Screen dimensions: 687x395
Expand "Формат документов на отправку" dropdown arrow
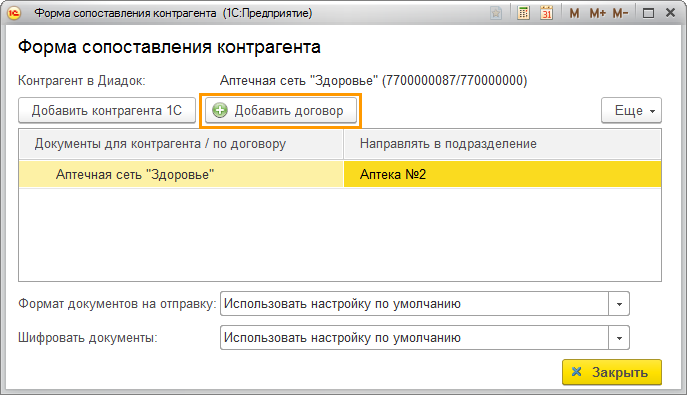(x=619, y=304)
